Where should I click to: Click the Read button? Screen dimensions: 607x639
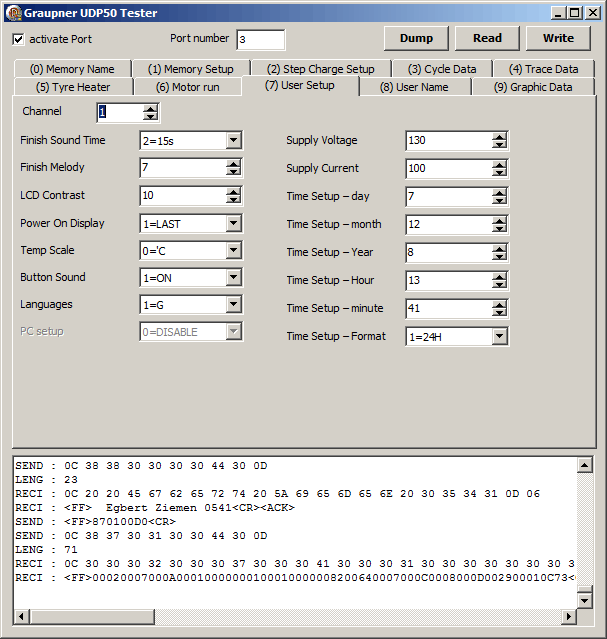point(487,38)
